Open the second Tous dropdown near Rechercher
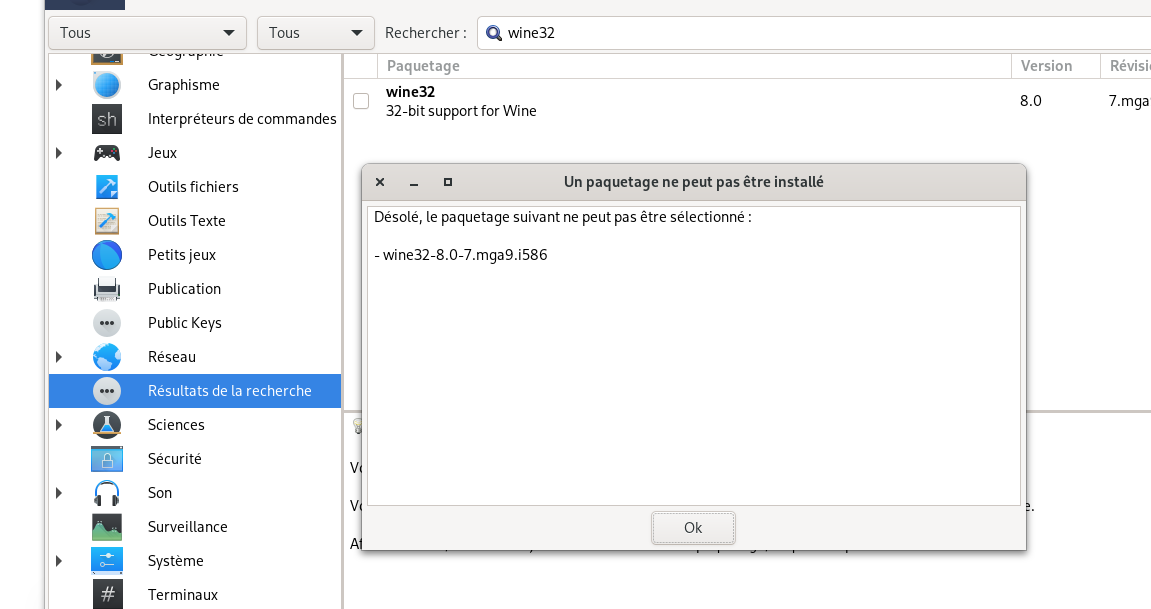This screenshot has height=609, width=1151. click(316, 33)
